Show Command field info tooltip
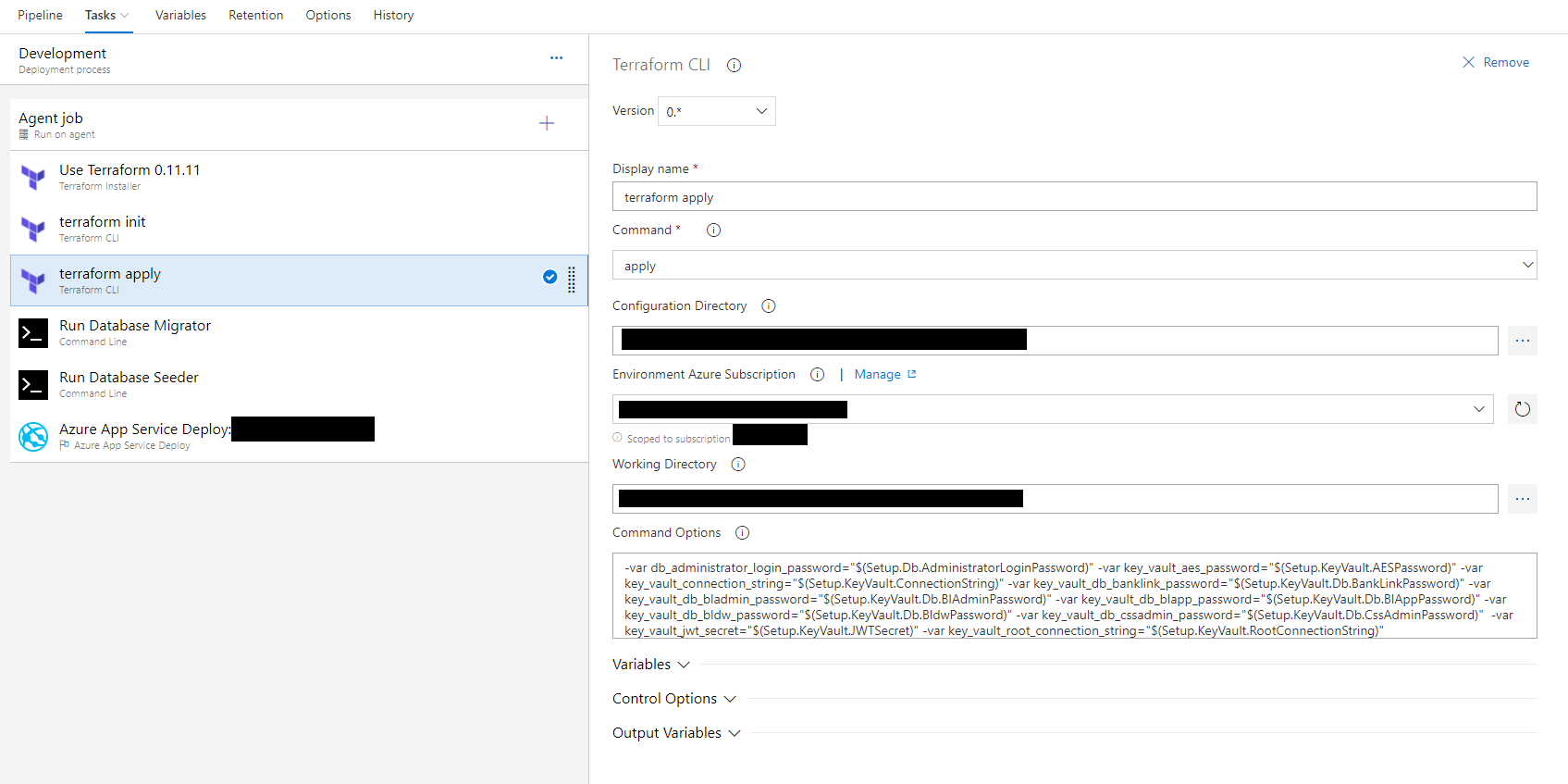1568x784 pixels. tap(713, 230)
